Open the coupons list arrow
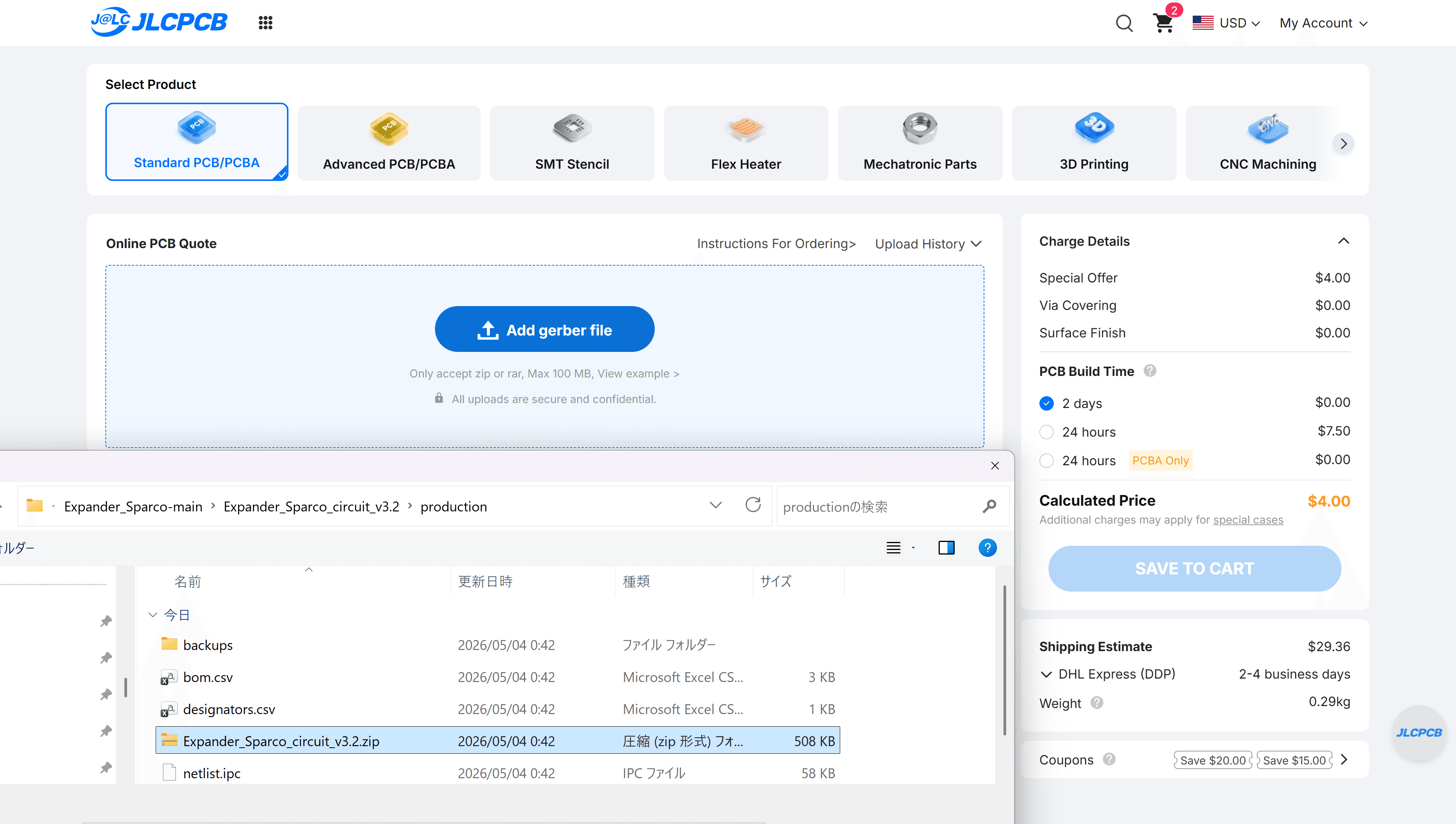 1344,759
